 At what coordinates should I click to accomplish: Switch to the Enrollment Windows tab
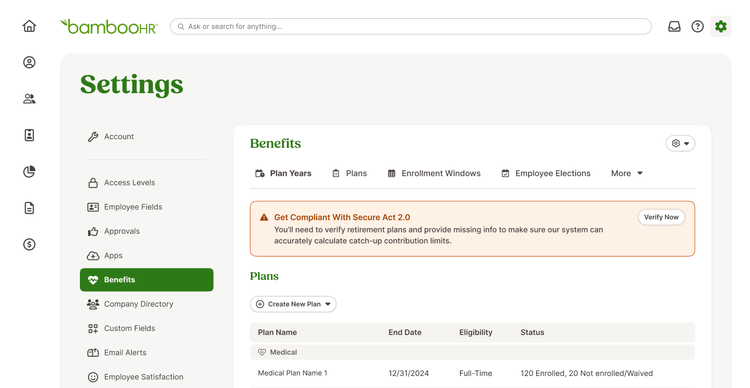(x=434, y=173)
